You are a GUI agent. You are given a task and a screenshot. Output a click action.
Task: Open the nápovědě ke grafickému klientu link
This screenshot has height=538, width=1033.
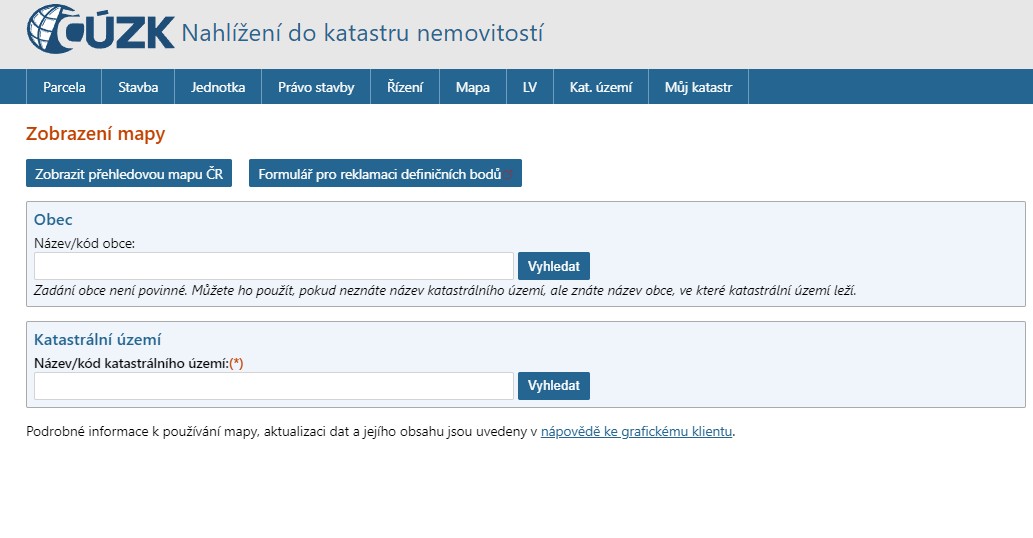coord(636,432)
